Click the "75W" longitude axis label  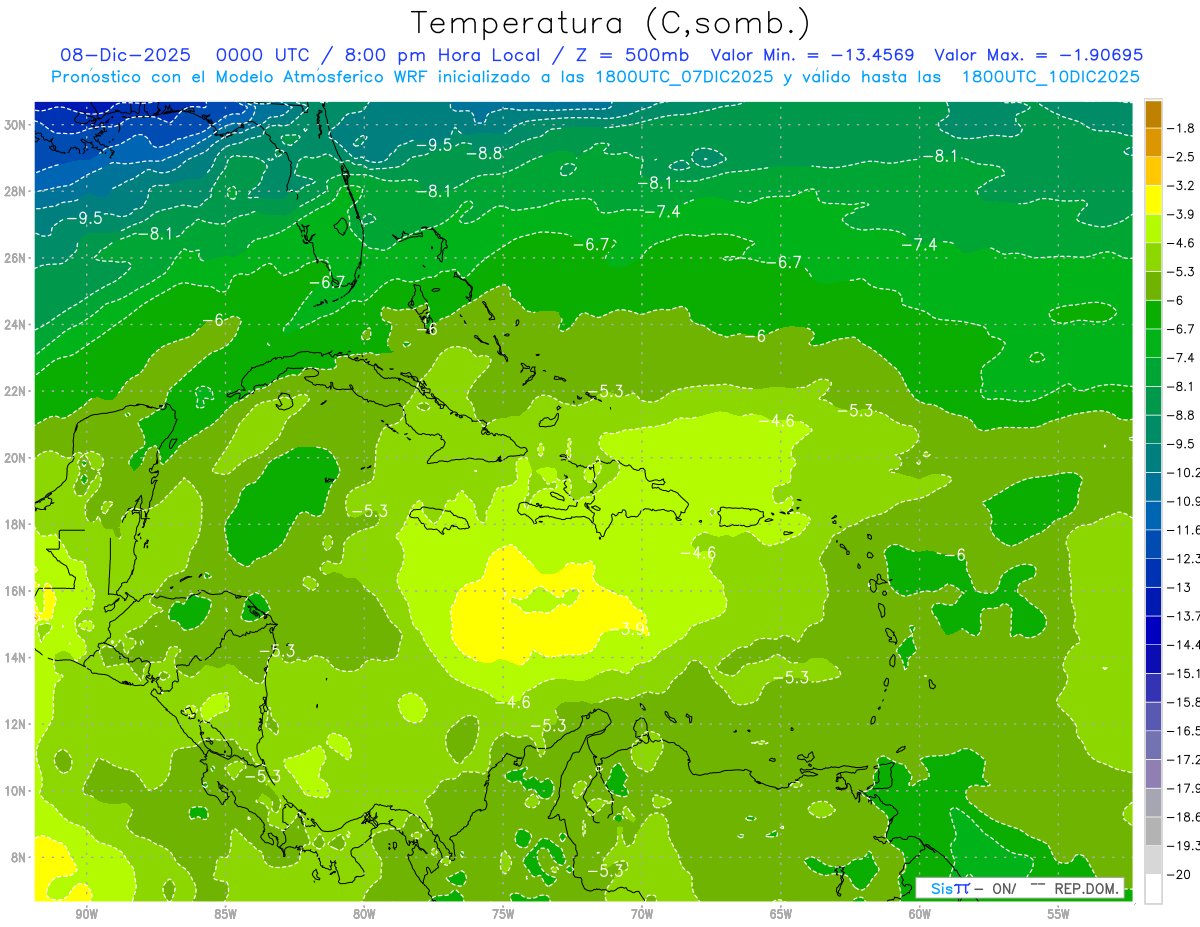tap(503, 913)
